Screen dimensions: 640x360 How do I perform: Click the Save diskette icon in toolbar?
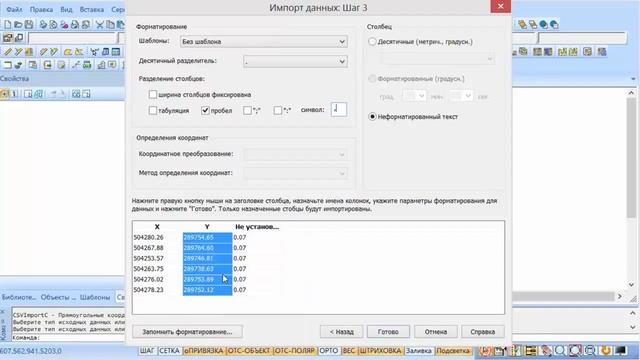click(29, 24)
